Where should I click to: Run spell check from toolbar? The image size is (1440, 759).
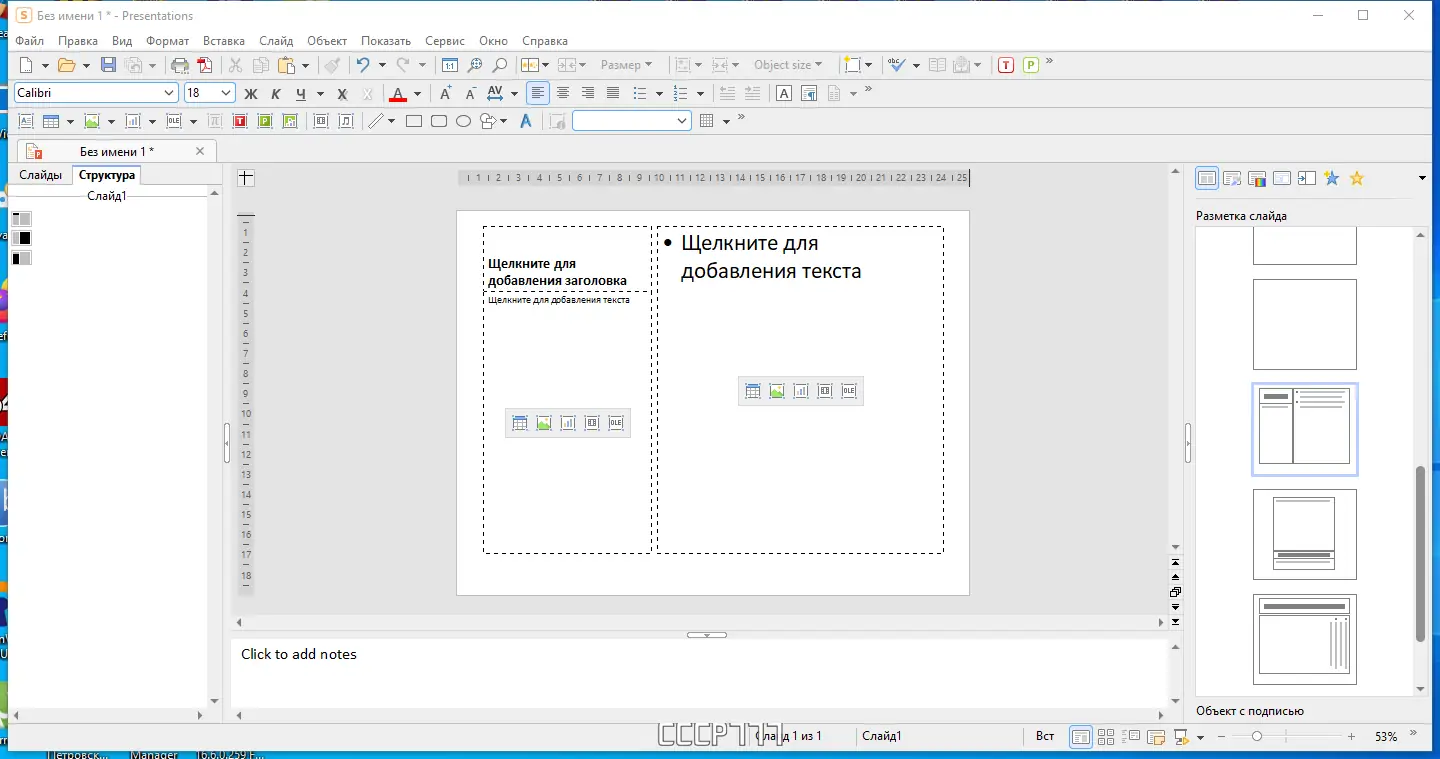click(896, 65)
